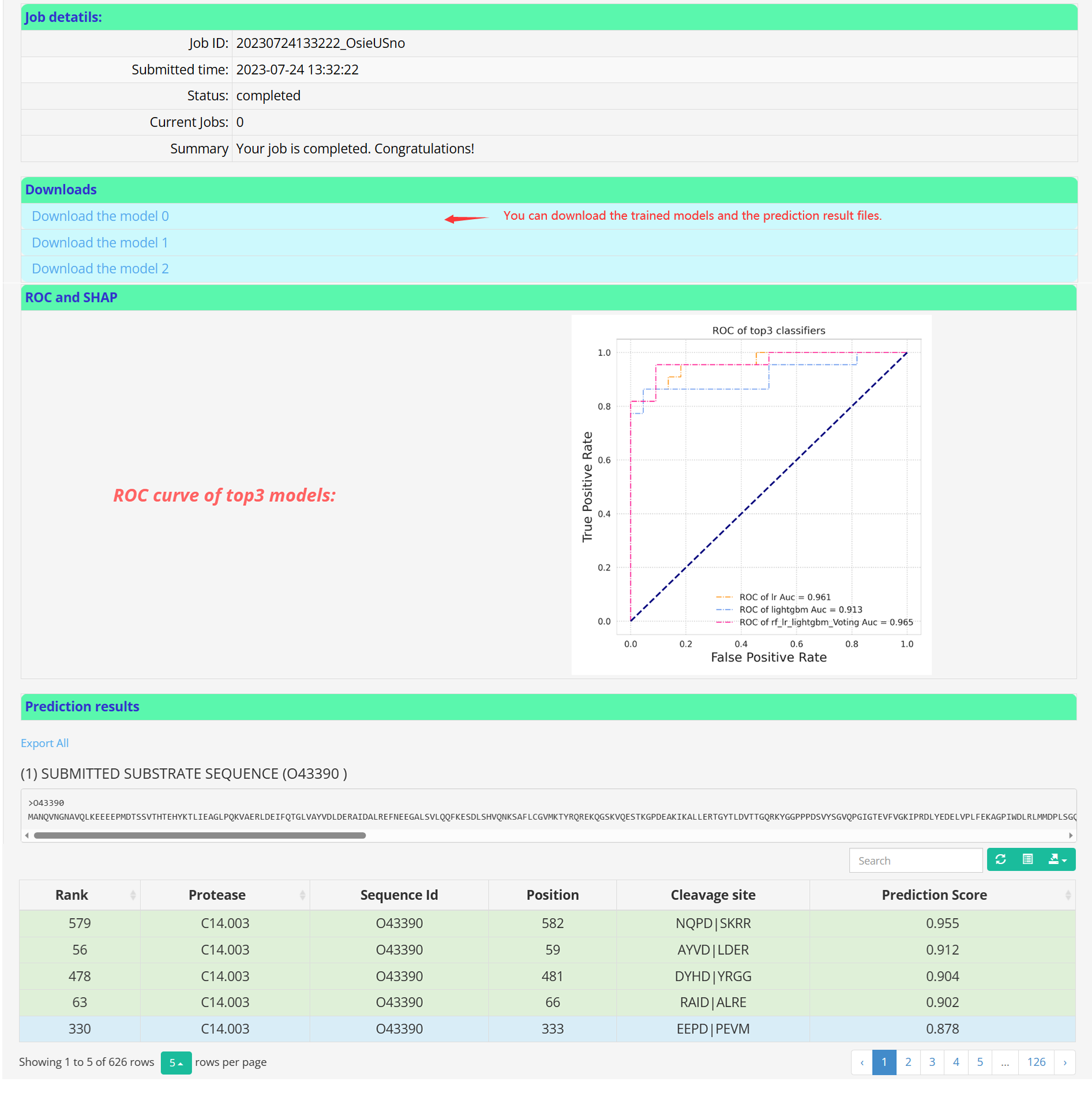Sort table by Protease column
This screenshot has height=1093, width=1092.
click(225, 895)
